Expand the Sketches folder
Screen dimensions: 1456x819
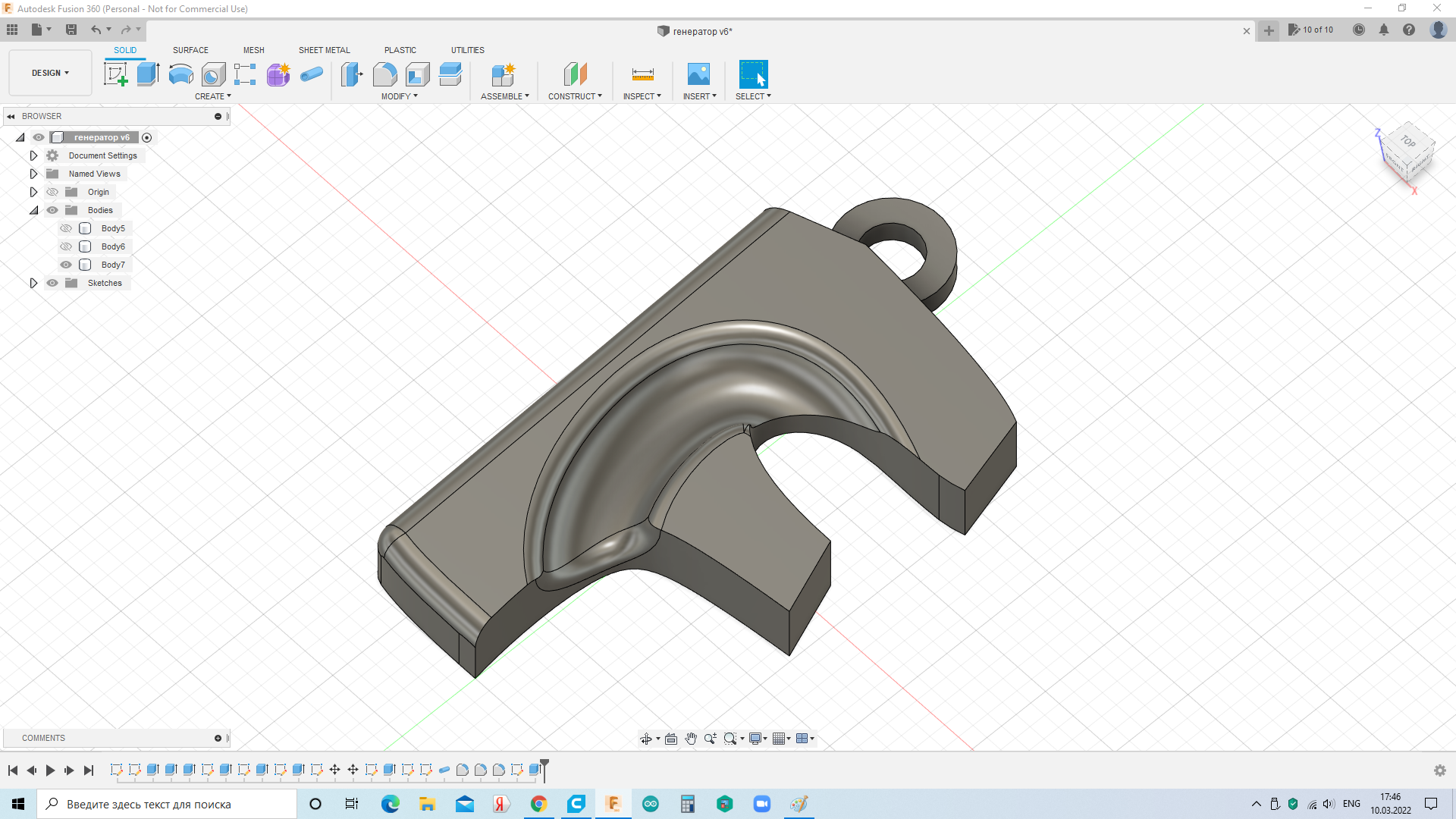[33, 283]
